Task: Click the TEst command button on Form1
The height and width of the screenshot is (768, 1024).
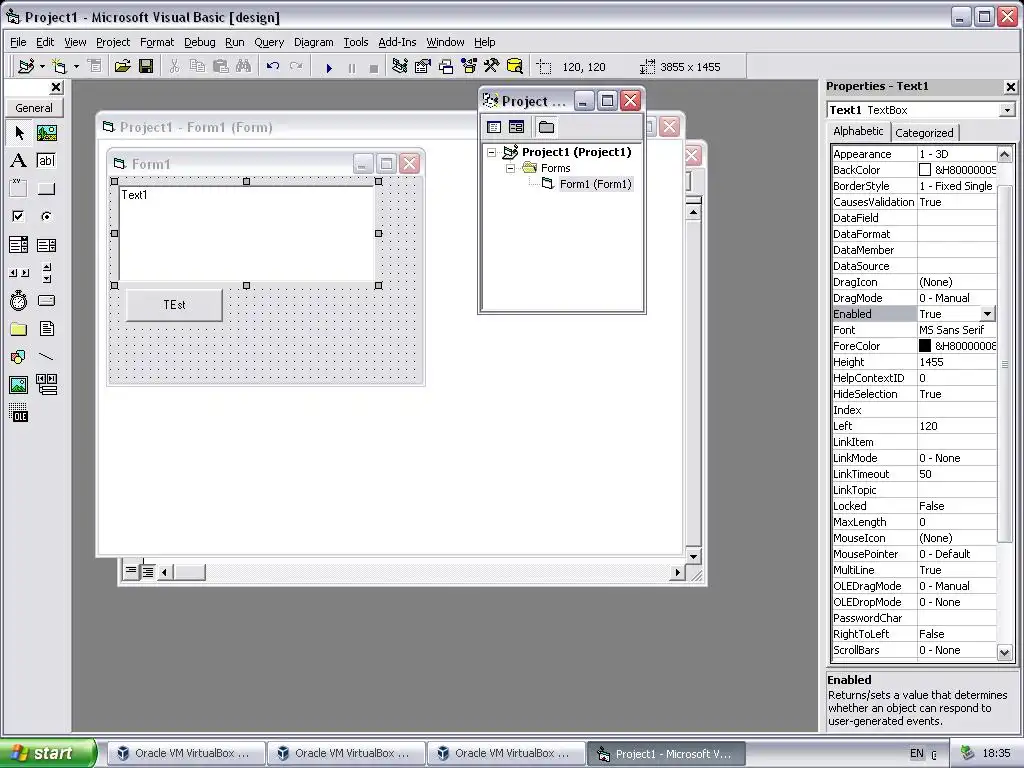Action: point(174,305)
